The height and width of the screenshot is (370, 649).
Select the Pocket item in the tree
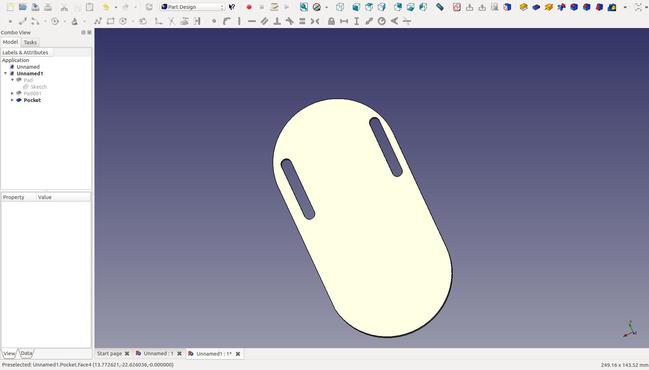pyautogui.click(x=32, y=100)
